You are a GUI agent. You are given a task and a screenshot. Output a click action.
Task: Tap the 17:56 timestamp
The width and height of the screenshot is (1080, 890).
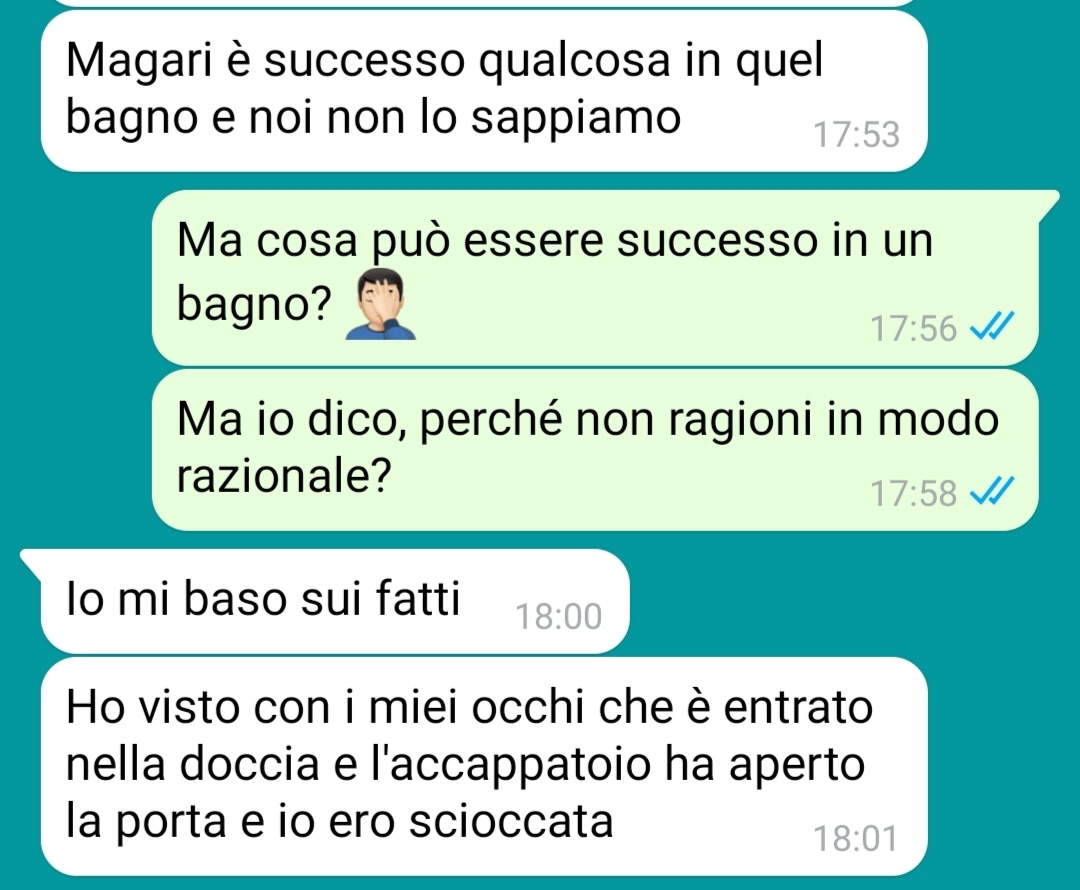(x=913, y=328)
